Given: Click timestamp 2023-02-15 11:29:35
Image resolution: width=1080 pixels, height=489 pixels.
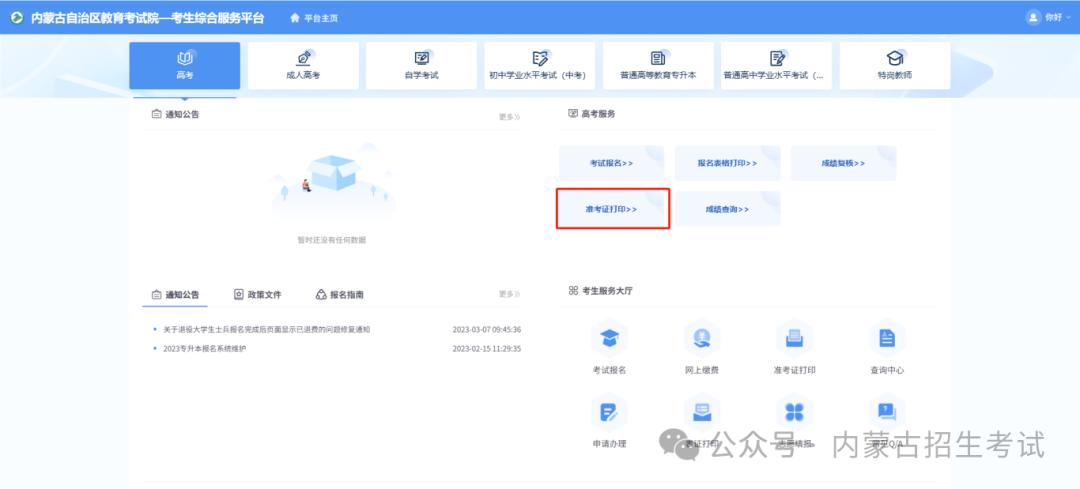Looking at the screenshot, I should [x=486, y=348].
